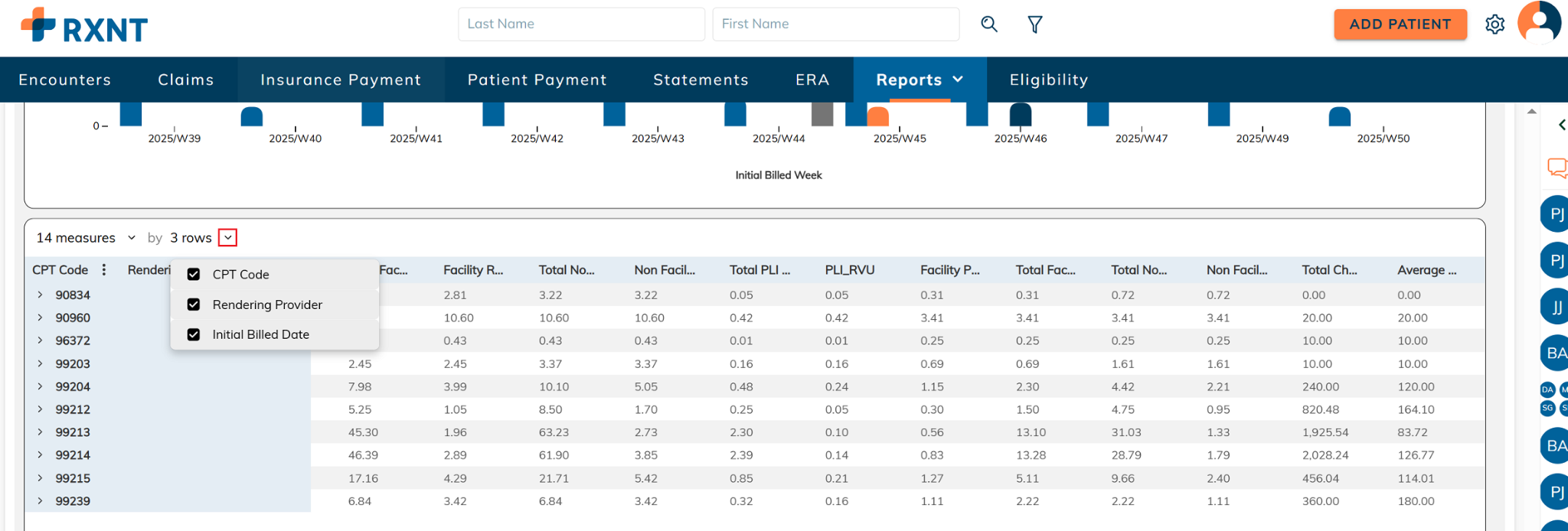Open the Reports tab menu
Viewport: 1568px width, 531px height.
920,80
